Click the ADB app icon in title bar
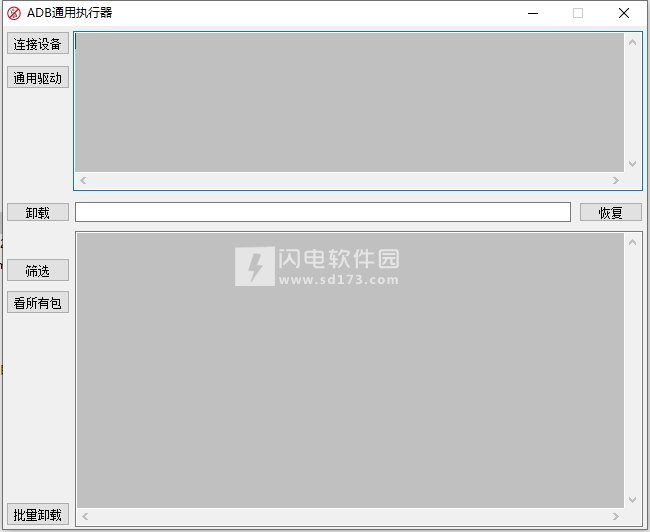Image resolution: width=650 pixels, height=532 pixels. pyautogui.click(x=14, y=13)
